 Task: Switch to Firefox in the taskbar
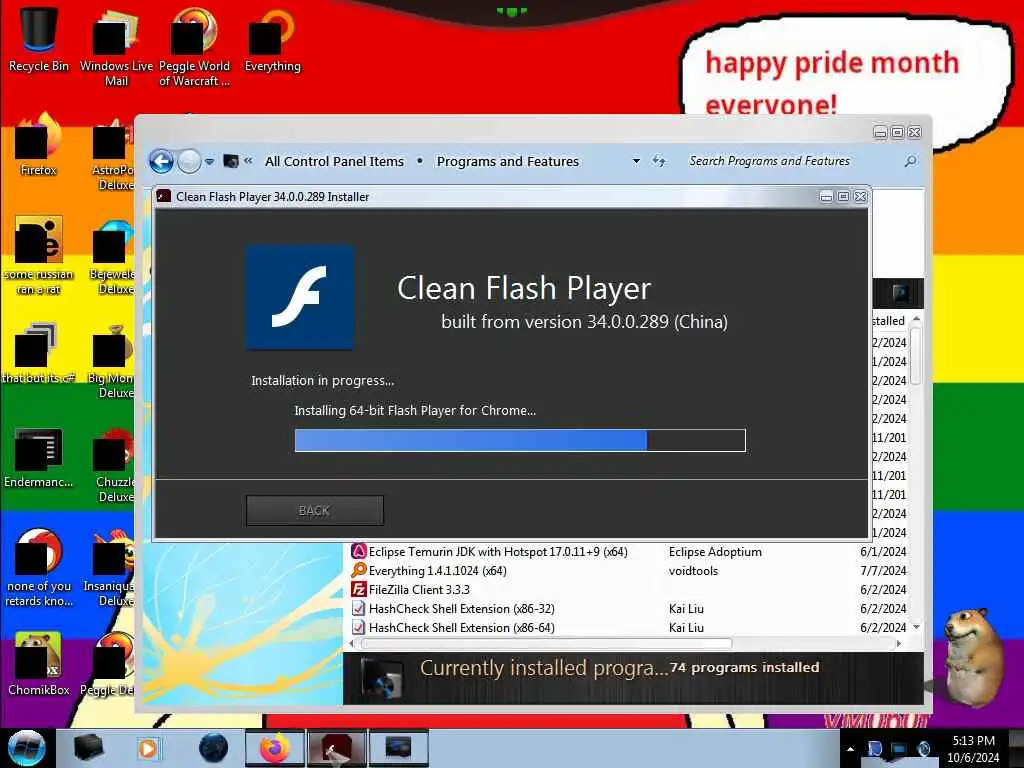[274, 748]
